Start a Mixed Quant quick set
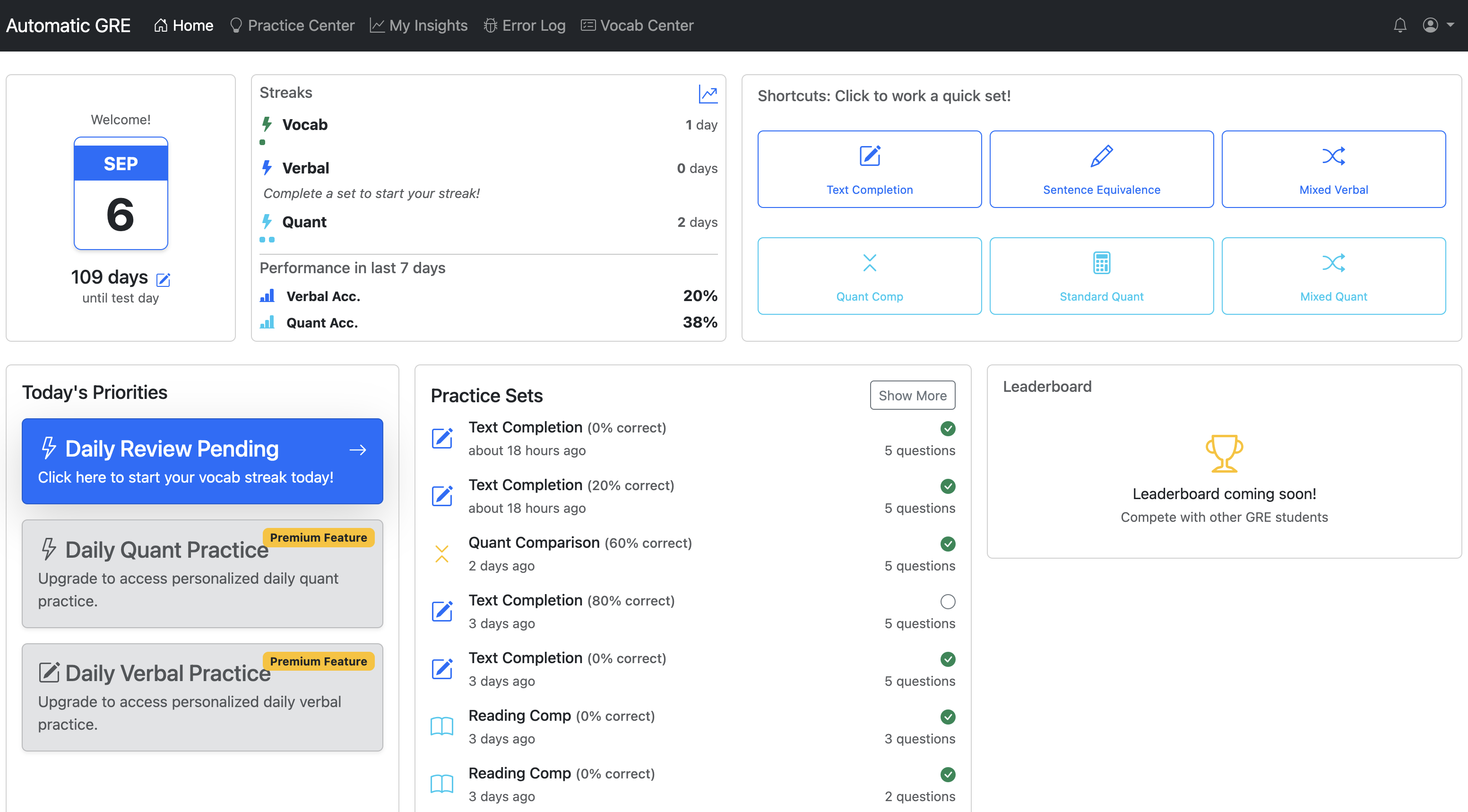Screen dimensions: 1468x812 [1333, 276]
